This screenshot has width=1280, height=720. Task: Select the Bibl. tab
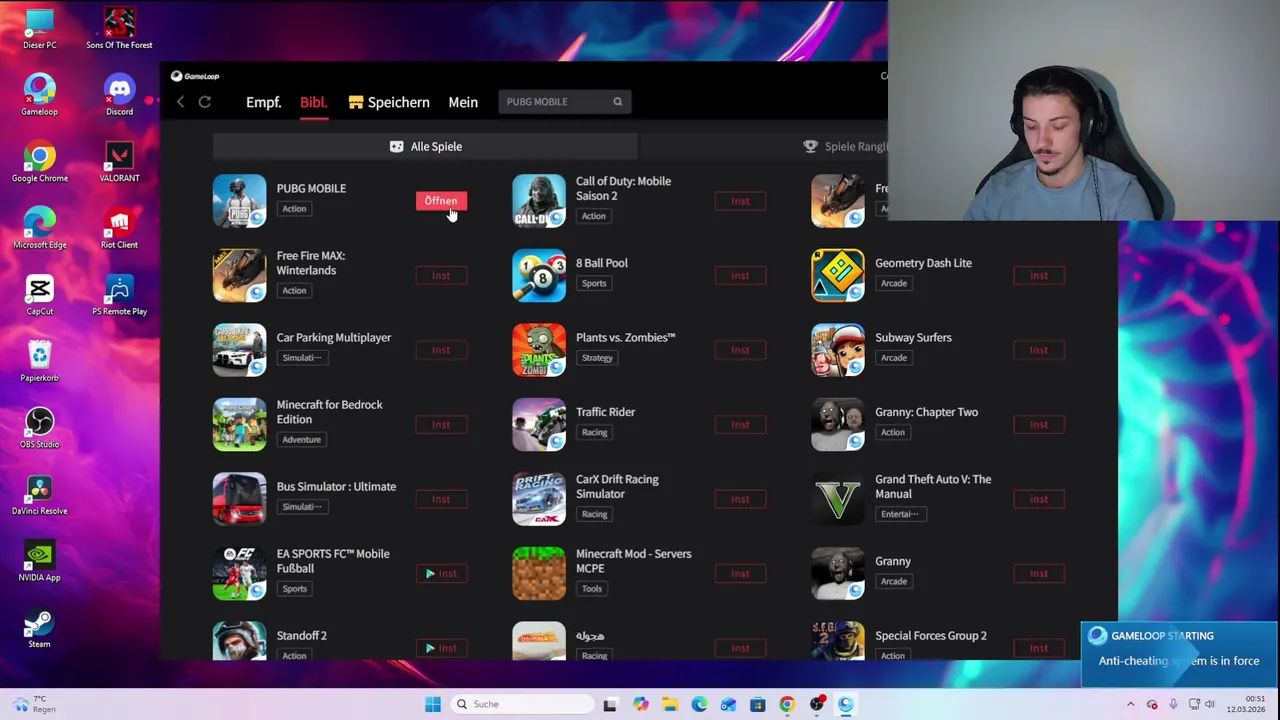[313, 102]
